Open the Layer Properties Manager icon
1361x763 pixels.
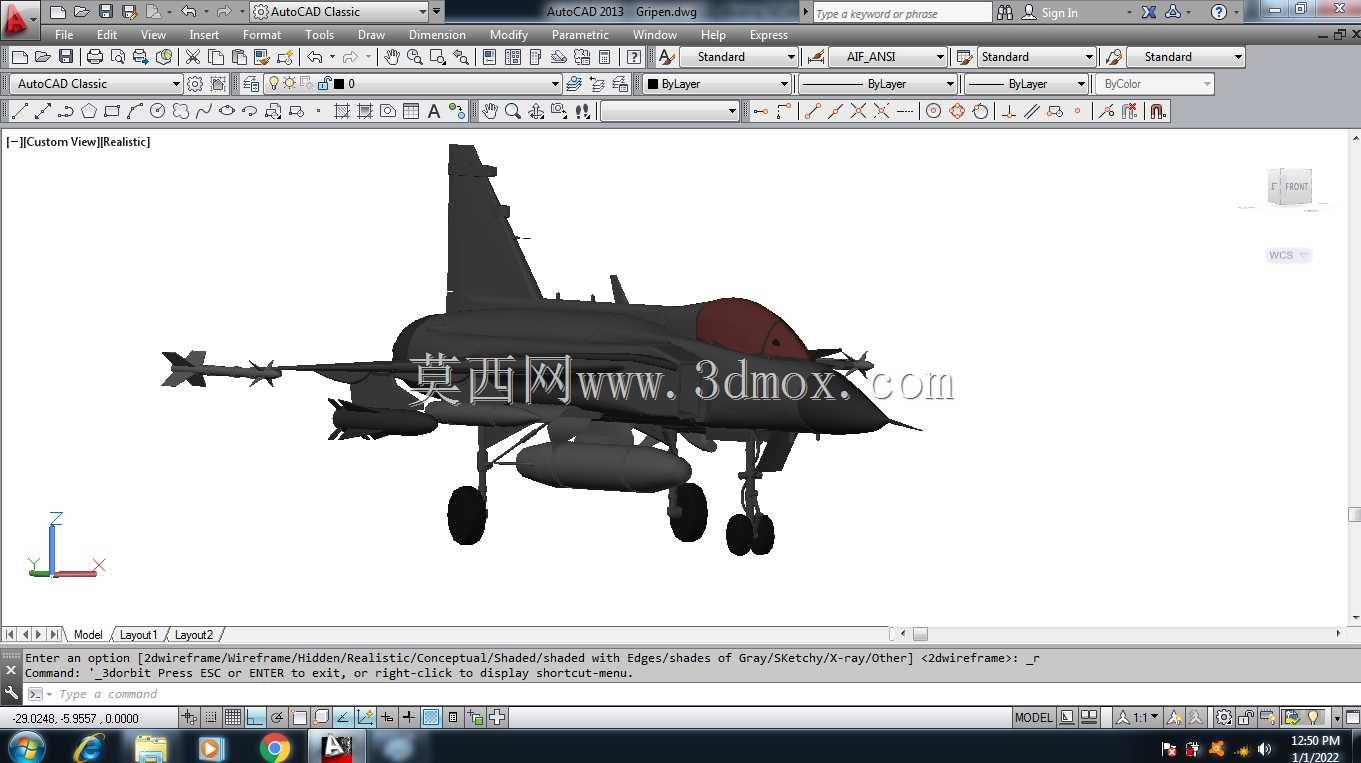[x=250, y=84]
